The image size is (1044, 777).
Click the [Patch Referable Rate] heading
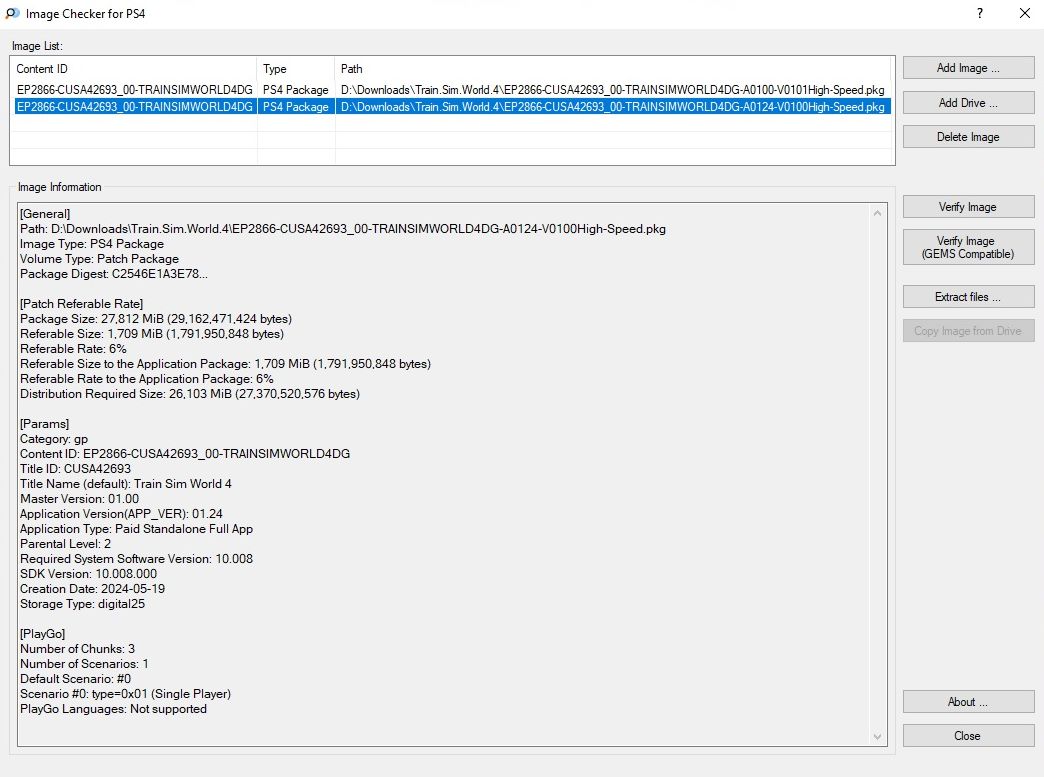tap(81, 304)
